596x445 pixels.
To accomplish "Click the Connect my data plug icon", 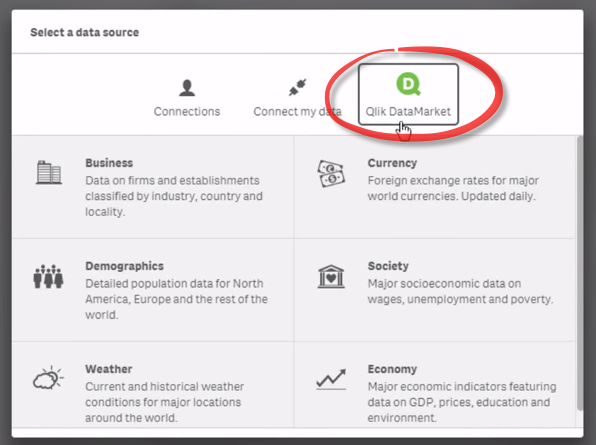I will pos(298,87).
